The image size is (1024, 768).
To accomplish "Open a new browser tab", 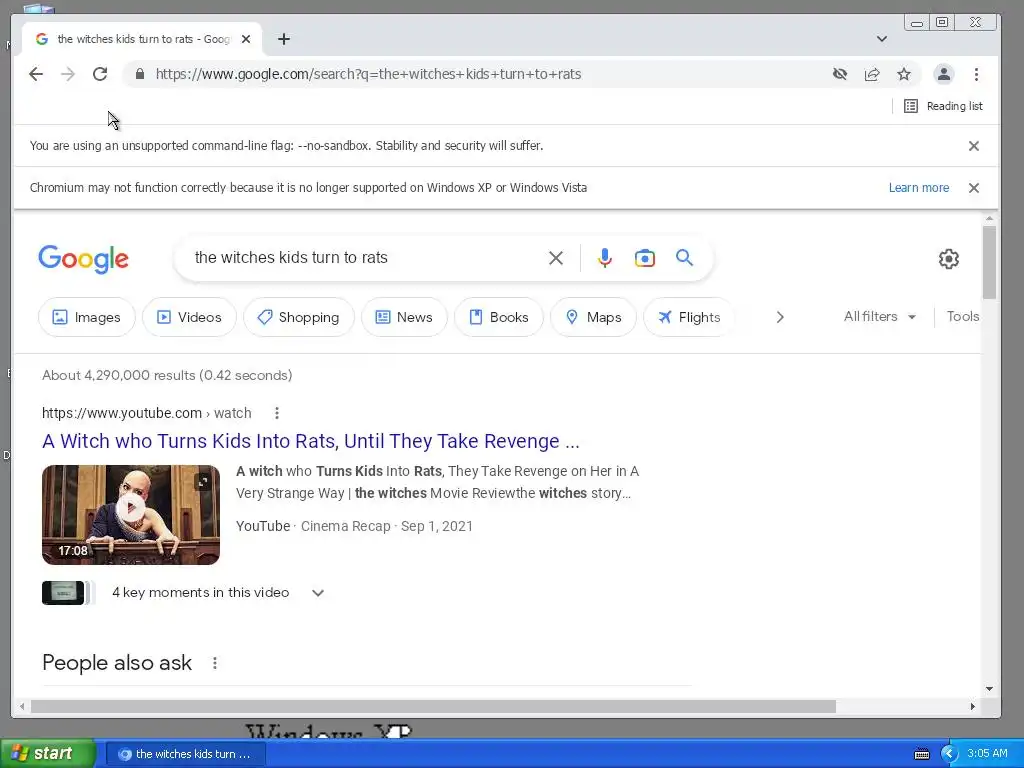I will 283,39.
